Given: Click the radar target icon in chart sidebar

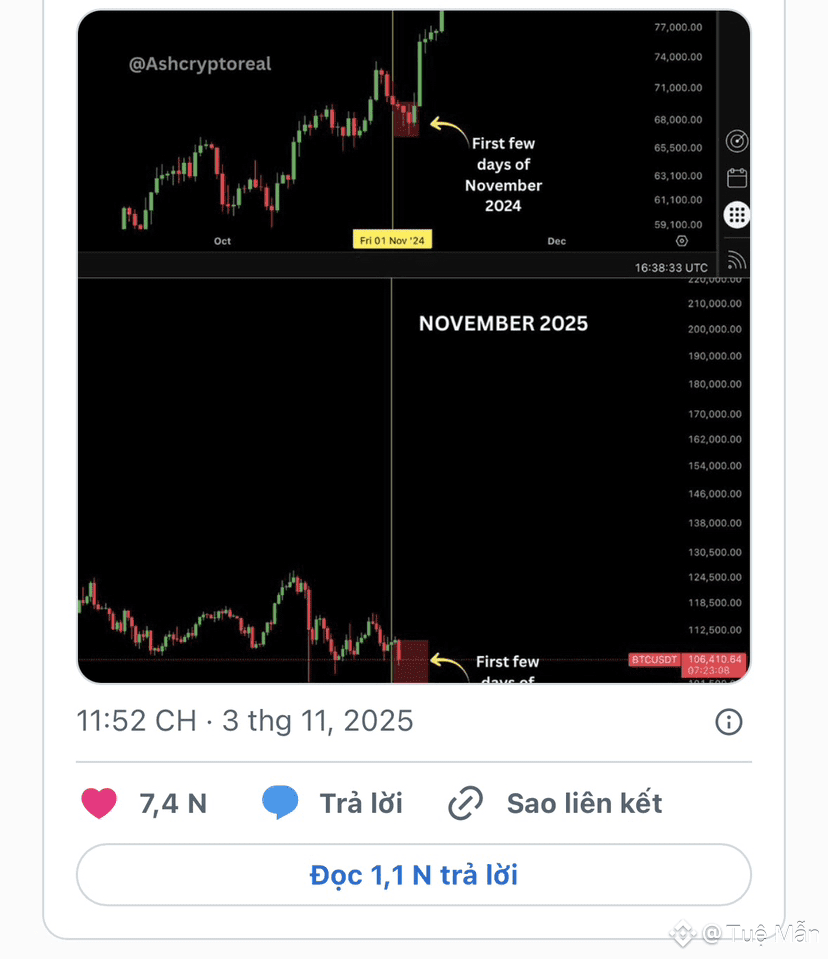Looking at the screenshot, I should point(737,141).
